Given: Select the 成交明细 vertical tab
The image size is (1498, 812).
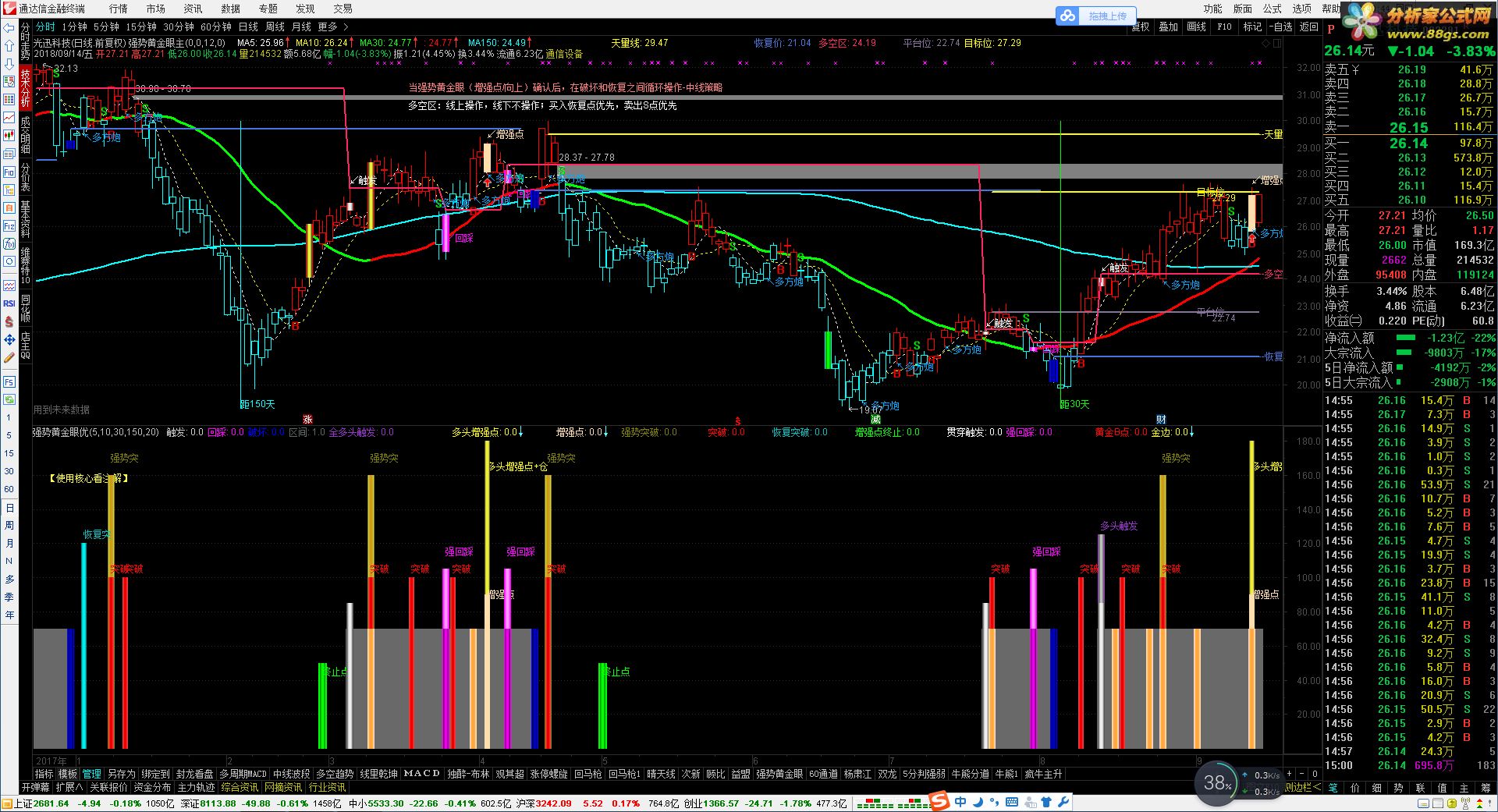Looking at the screenshot, I should pyautogui.click(x=26, y=135).
